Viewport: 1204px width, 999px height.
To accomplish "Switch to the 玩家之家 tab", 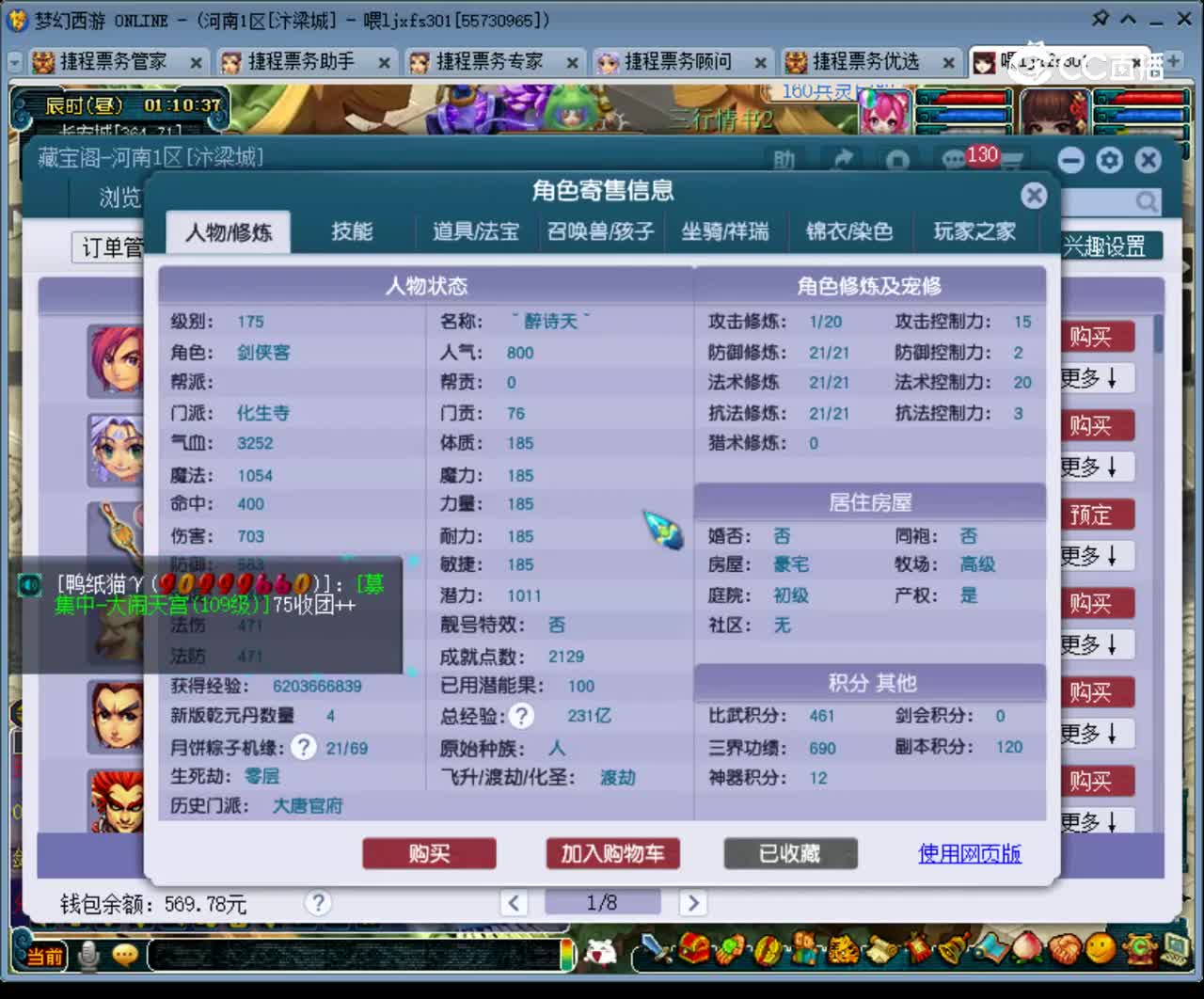I will [974, 231].
